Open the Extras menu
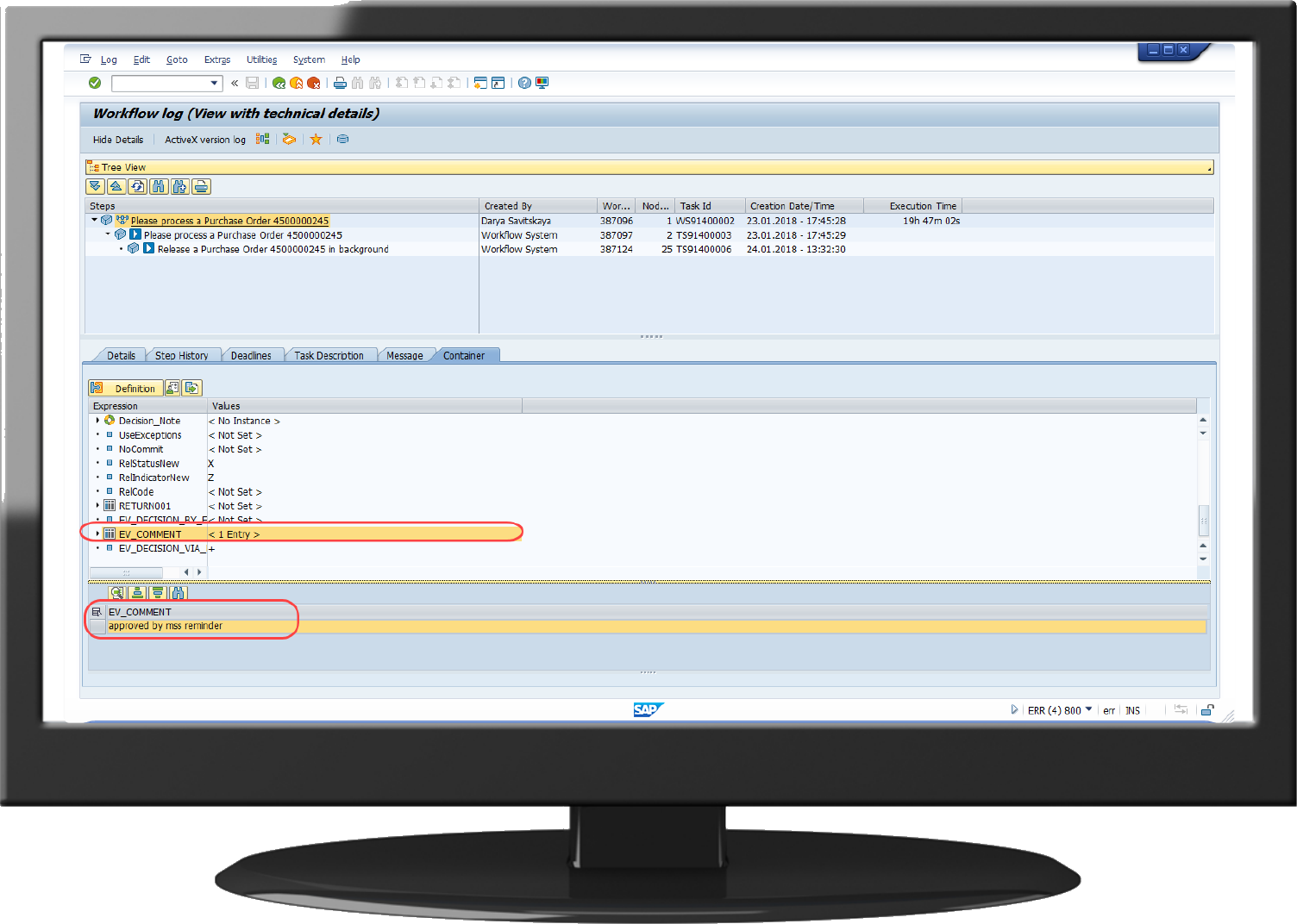 (x=217, y=59)
